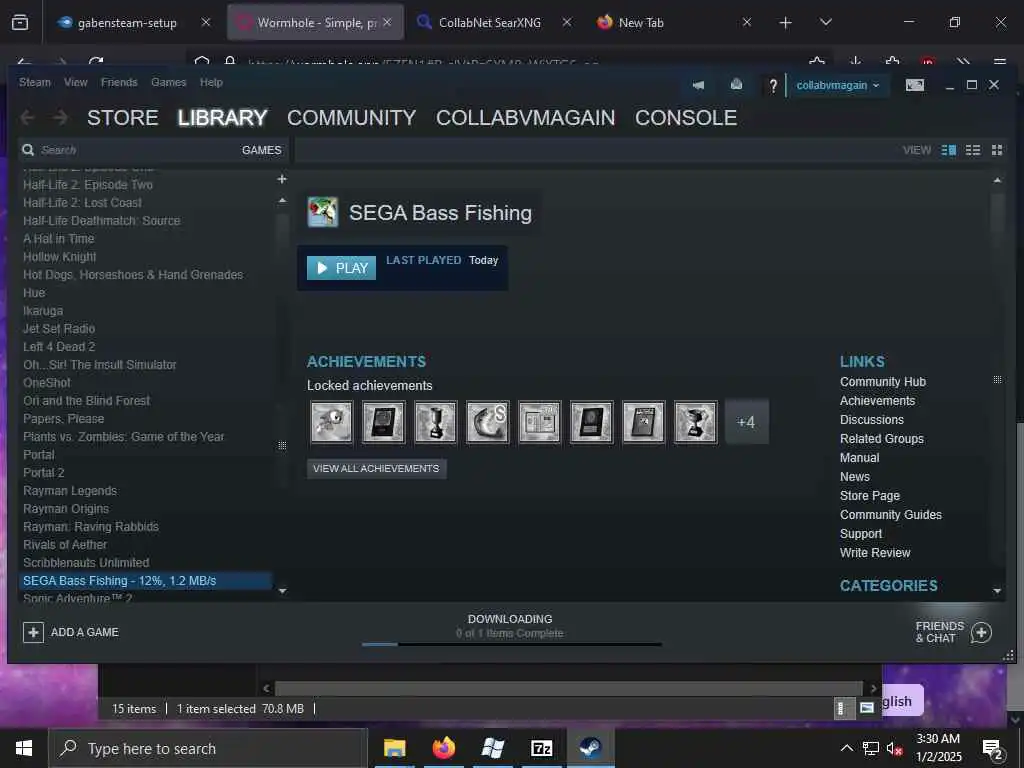Viewport: 1024px width, 768px height.
Task: Enter Big Picture mode icon
Action: click(x=915, y=85)
